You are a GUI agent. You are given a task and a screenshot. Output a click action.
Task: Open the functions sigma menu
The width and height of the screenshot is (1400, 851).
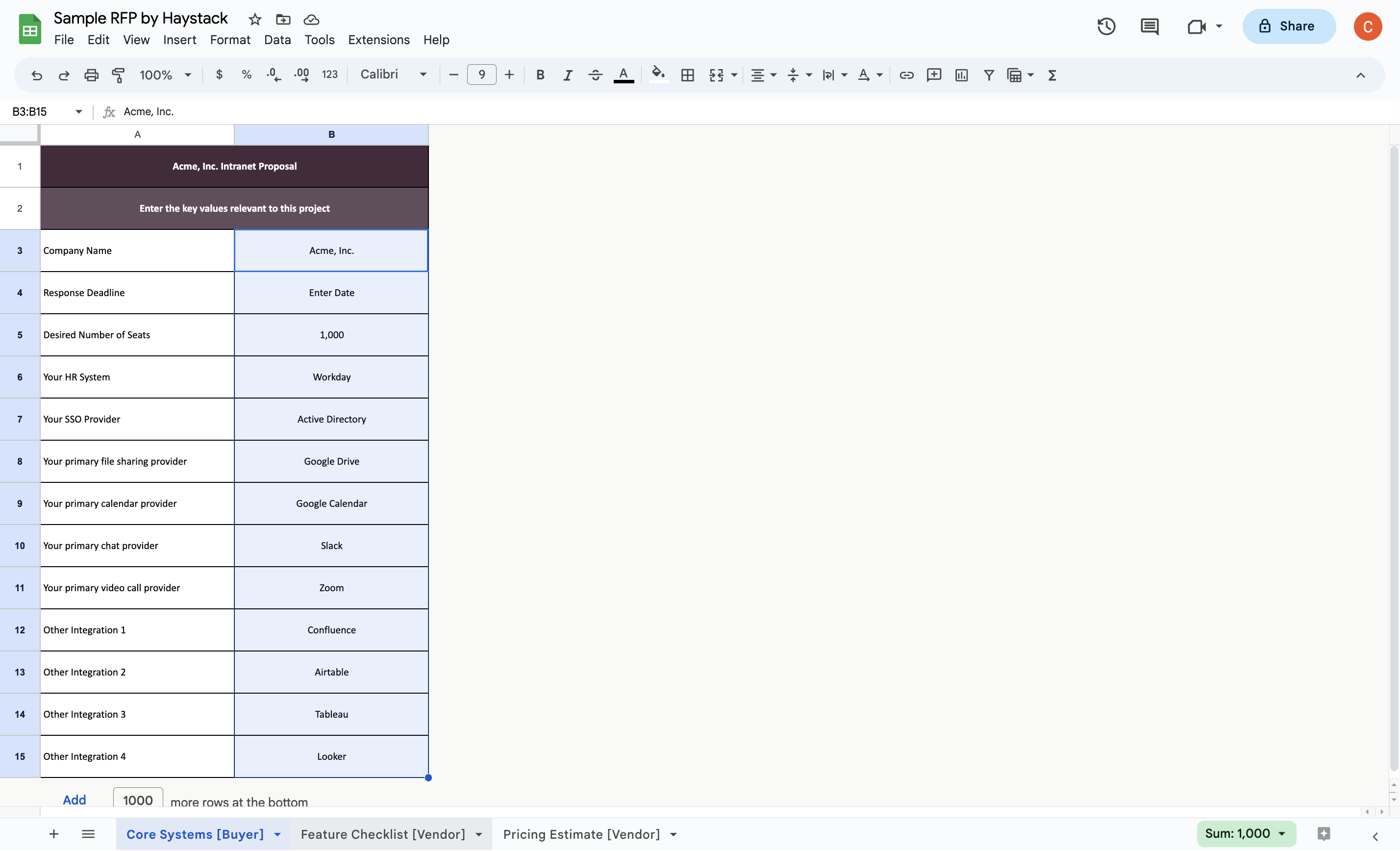[1052, 75]
